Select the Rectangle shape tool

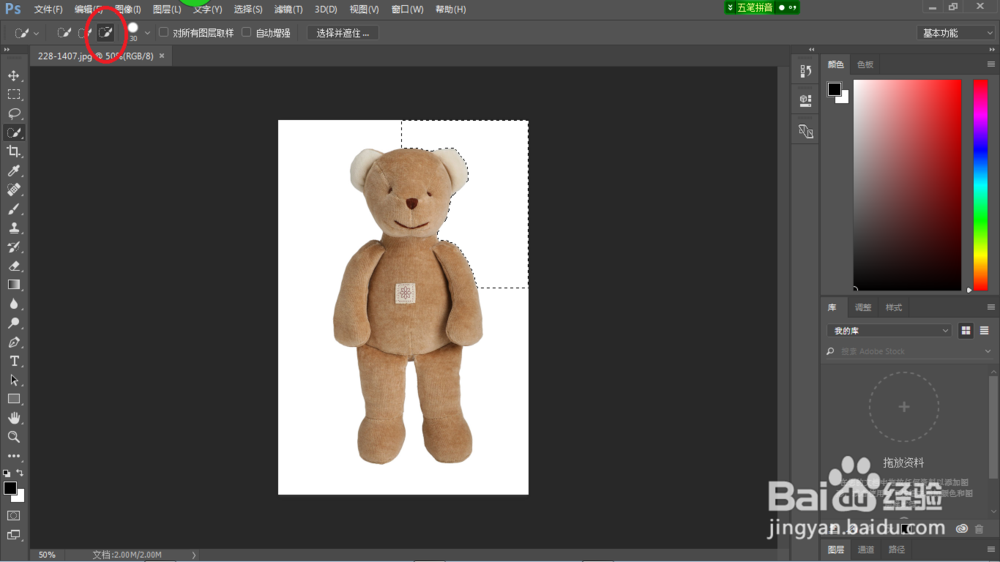point(13,399)
